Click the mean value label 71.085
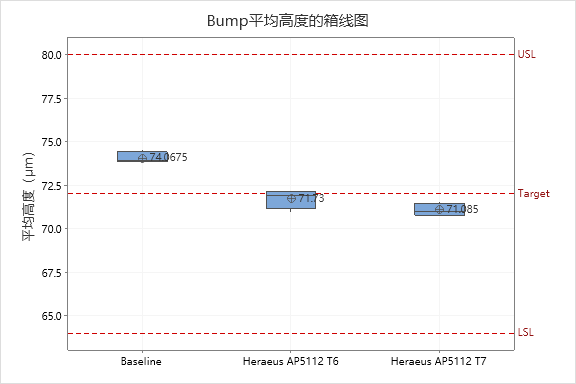 click(x=462, y=209)
